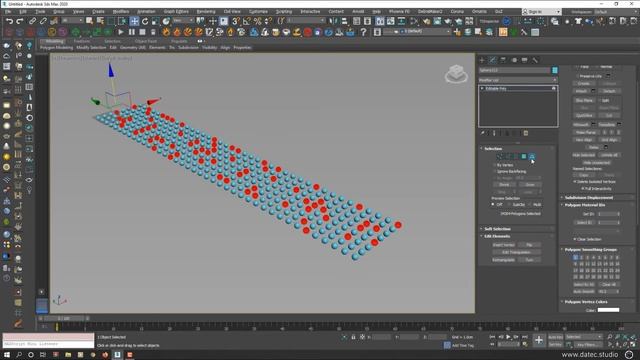Toggle the Clear Selection checkbox
The height and width of the screenshot is (360, 640).
(x=575, y=239)
